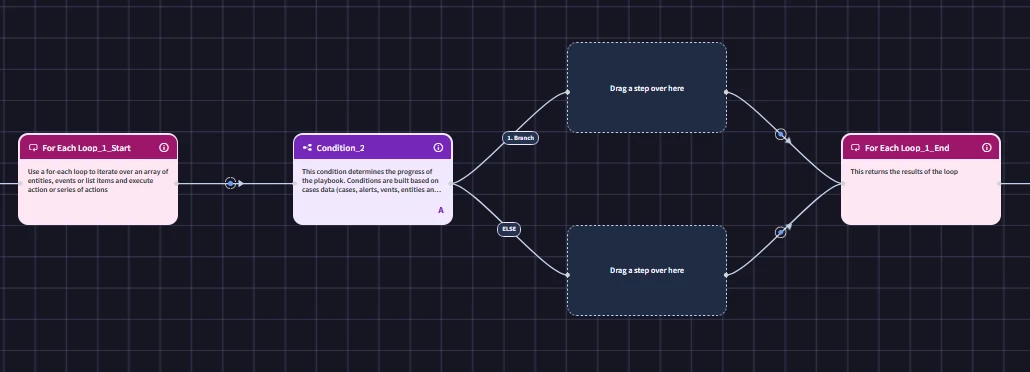The image size is (1030, 372).
Task: Select the Condition_2 node title
Action: (x=340, y=148)
